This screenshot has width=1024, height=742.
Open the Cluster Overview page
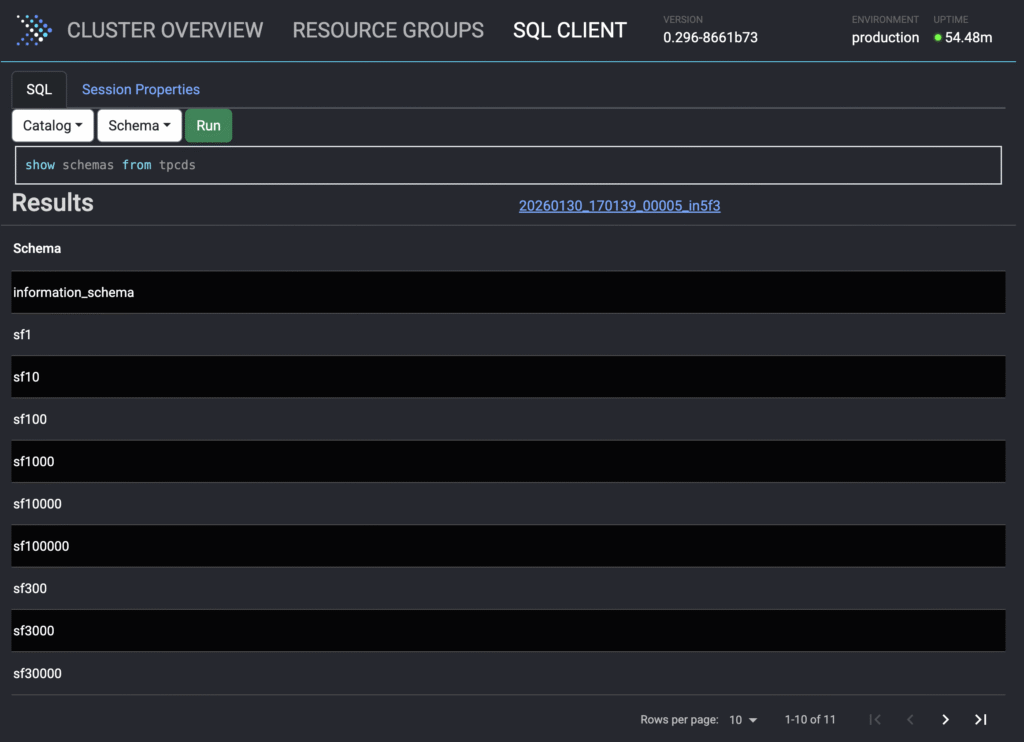coord(165,30)
